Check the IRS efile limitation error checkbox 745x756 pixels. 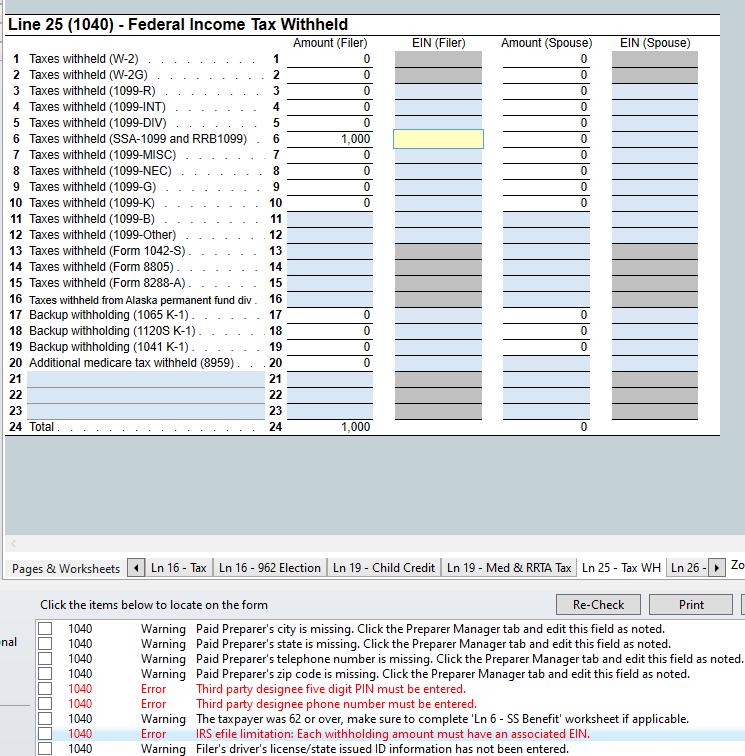pyautogui.click(x=45, y=733)
